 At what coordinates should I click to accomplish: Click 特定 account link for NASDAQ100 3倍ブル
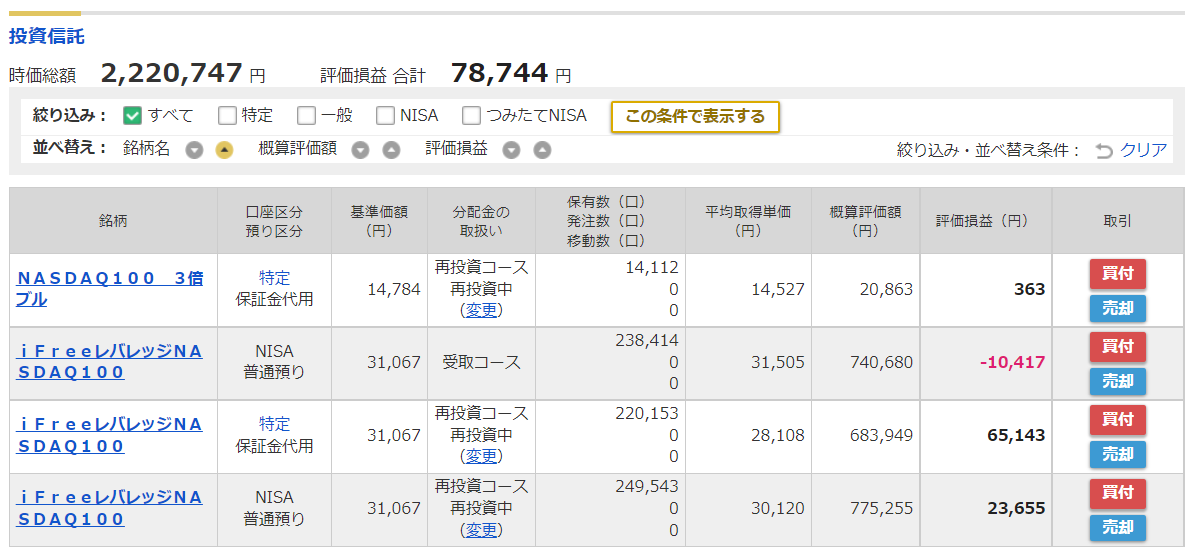coord(274,278)
